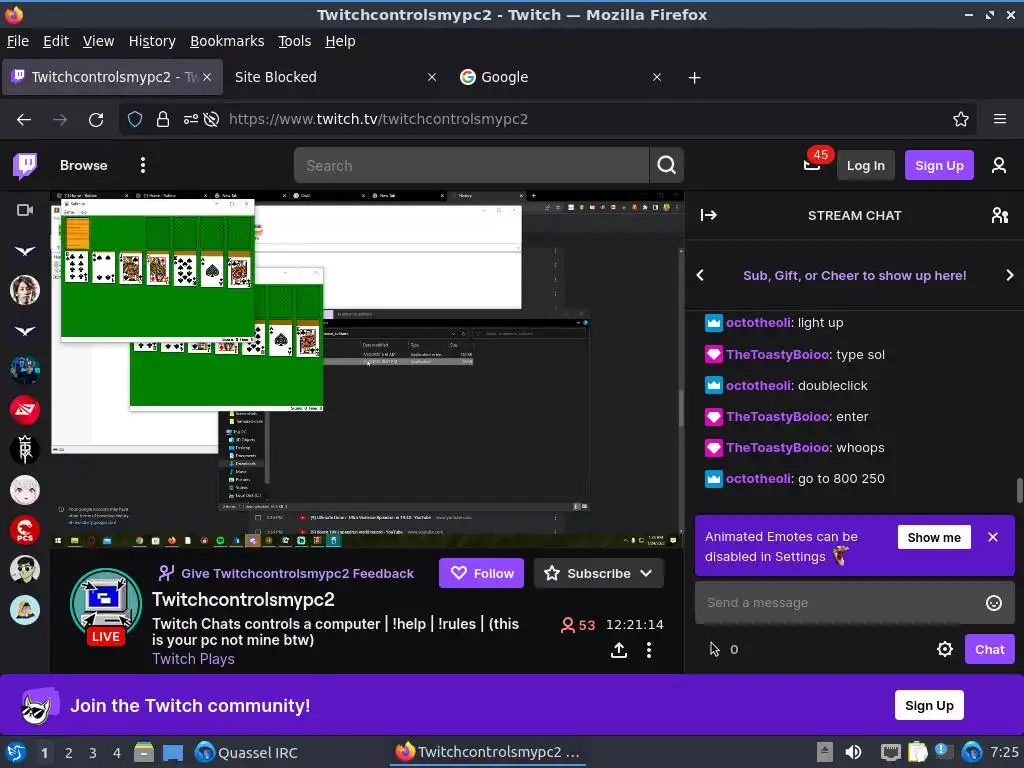
Task: Open Give Twitchcontrolsmypc2 Feedback link
Action: pos(286,573)
